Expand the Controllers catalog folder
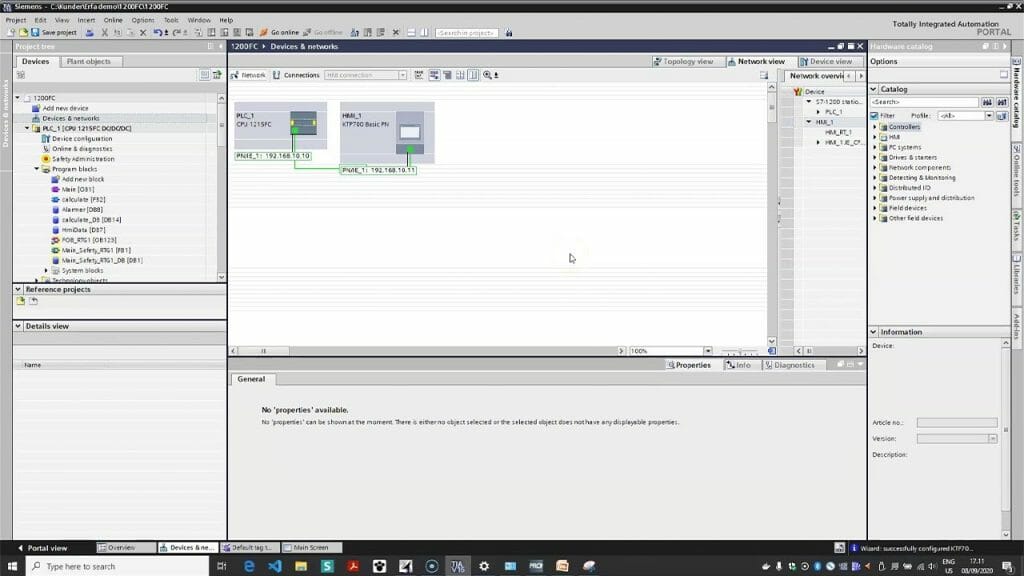The image size is (1024, 576). point(875,127)
